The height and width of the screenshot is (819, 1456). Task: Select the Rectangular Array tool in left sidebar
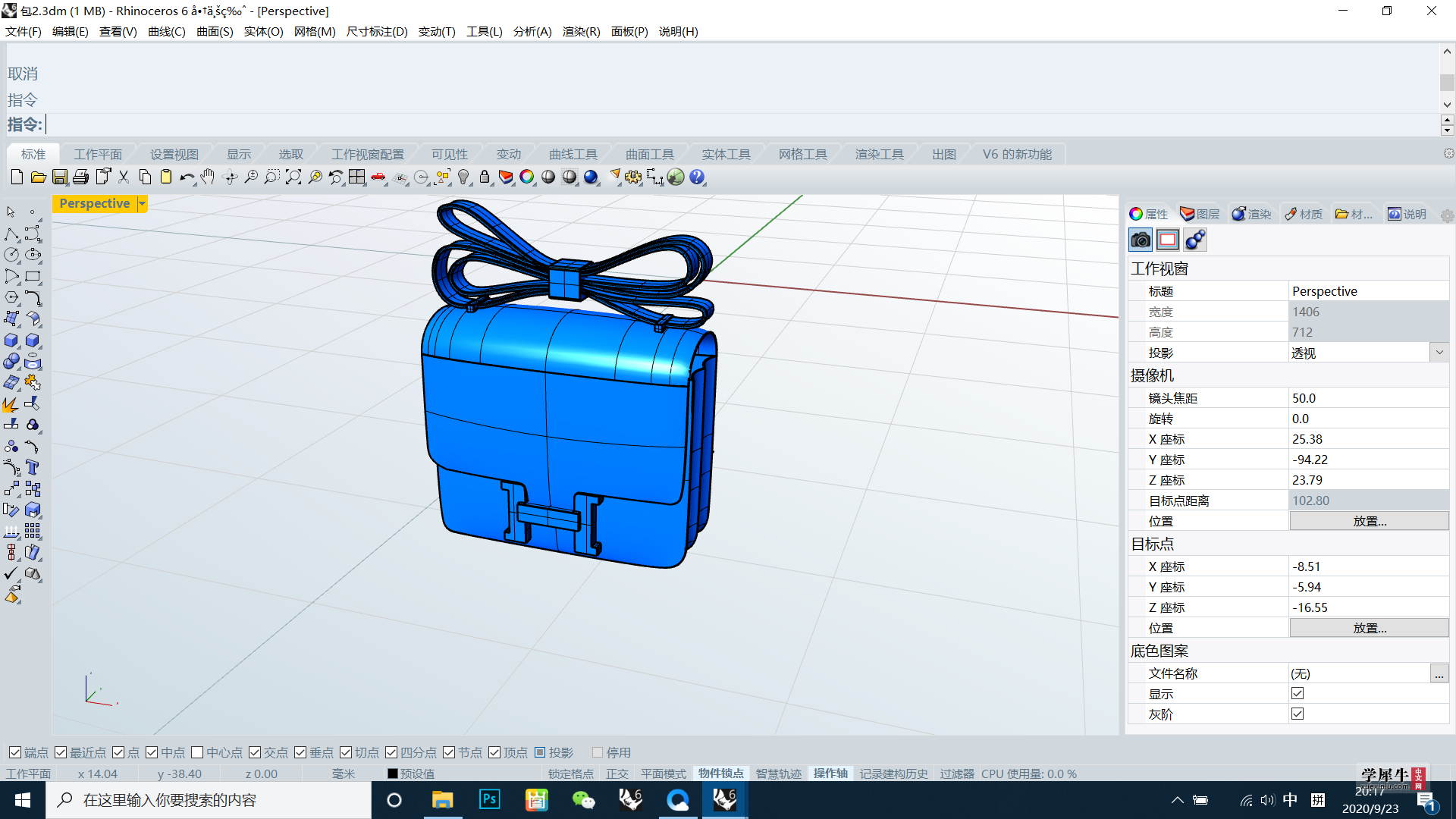[x=33, y=531]
